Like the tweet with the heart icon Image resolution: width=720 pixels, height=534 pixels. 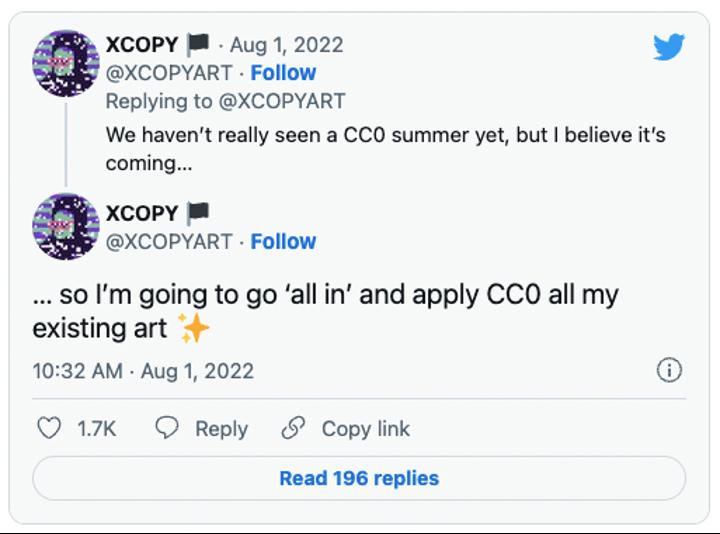click(x=49, y=428)
